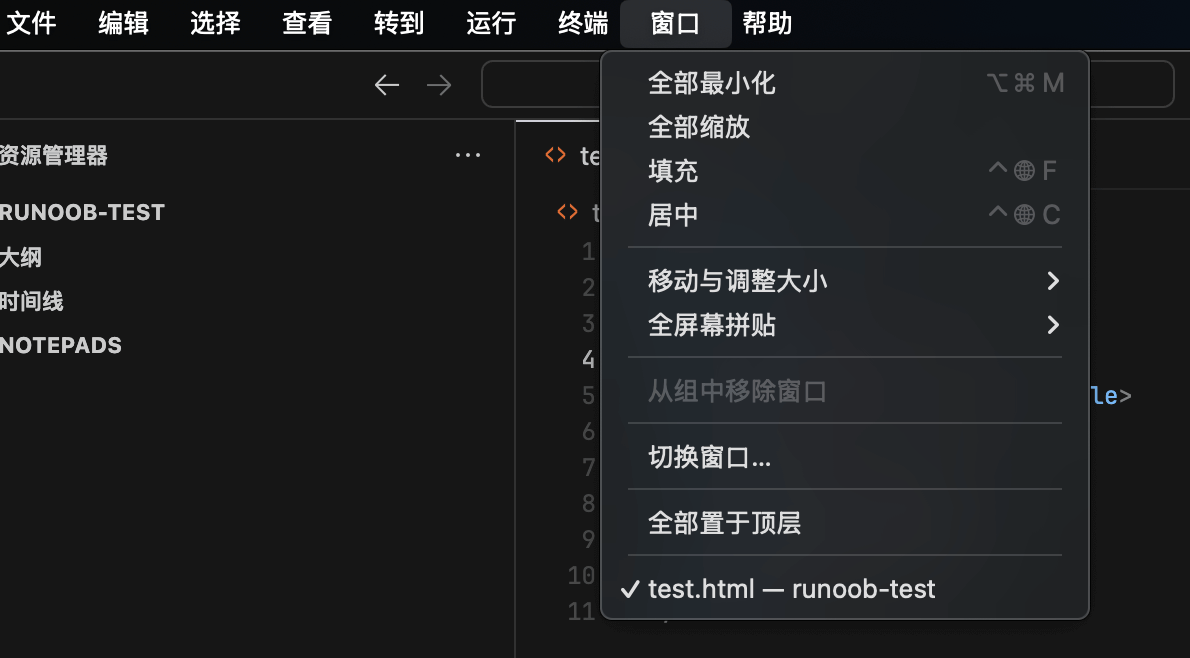The width and height of the screenshot is (1190, 658).
Task: Open the 终端 menu in menu bar
Action: click(583, 23)
